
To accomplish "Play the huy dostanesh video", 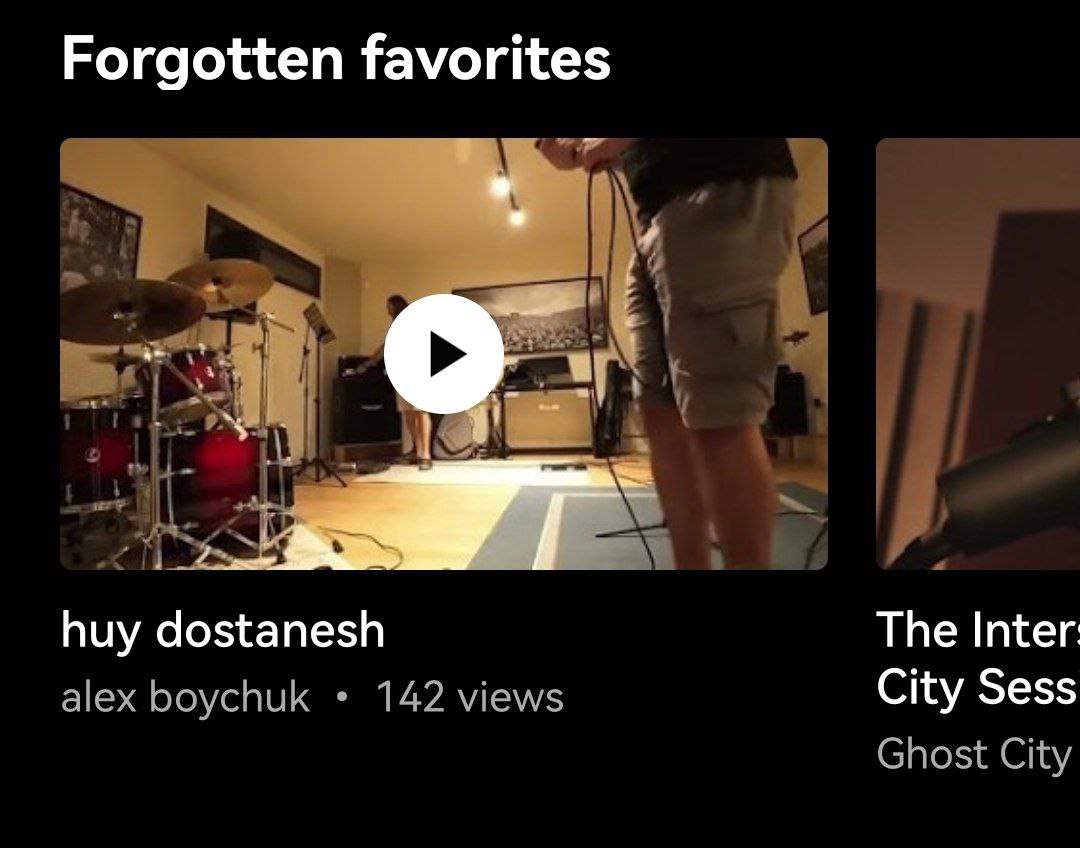I will (444, 354).
